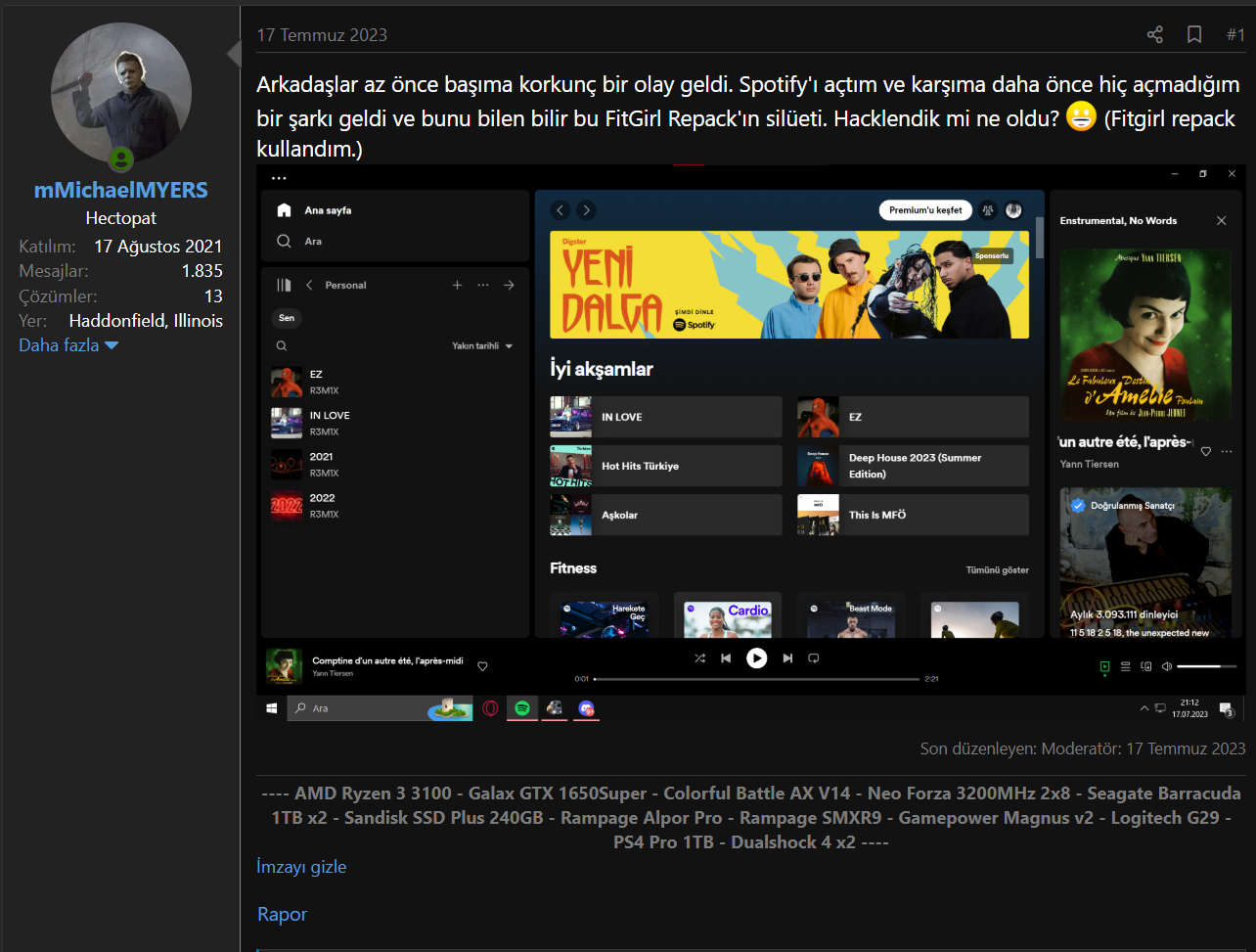The height and width of the screenshot is (952, 1256).
Task: Like the song in the player bar
Action: 482,666
